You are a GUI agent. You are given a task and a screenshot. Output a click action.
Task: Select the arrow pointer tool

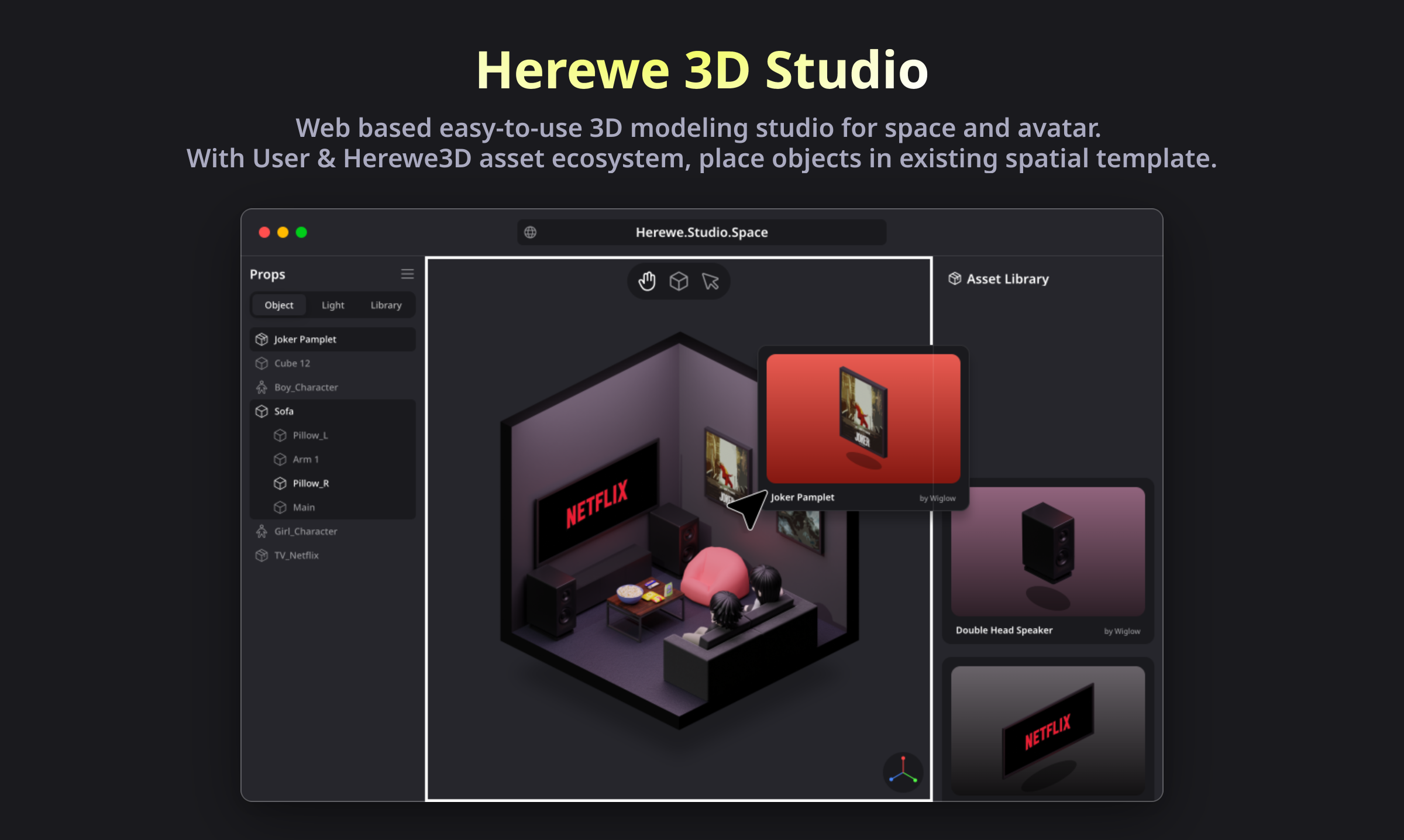pyautogui.click(x=710, y=281)
